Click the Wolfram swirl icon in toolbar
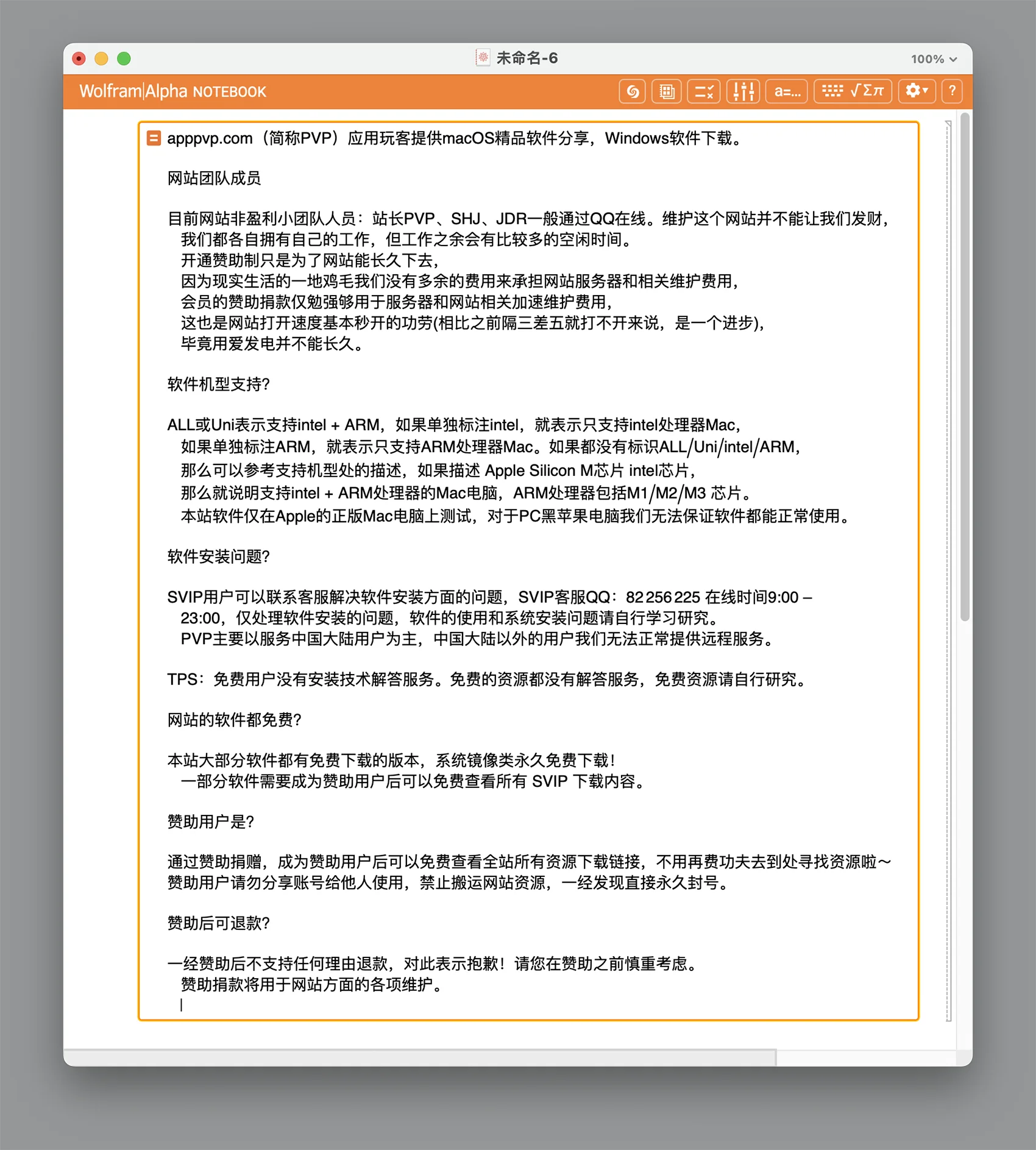Viewport: 1036px width, 1150px height. coord(632,91)
